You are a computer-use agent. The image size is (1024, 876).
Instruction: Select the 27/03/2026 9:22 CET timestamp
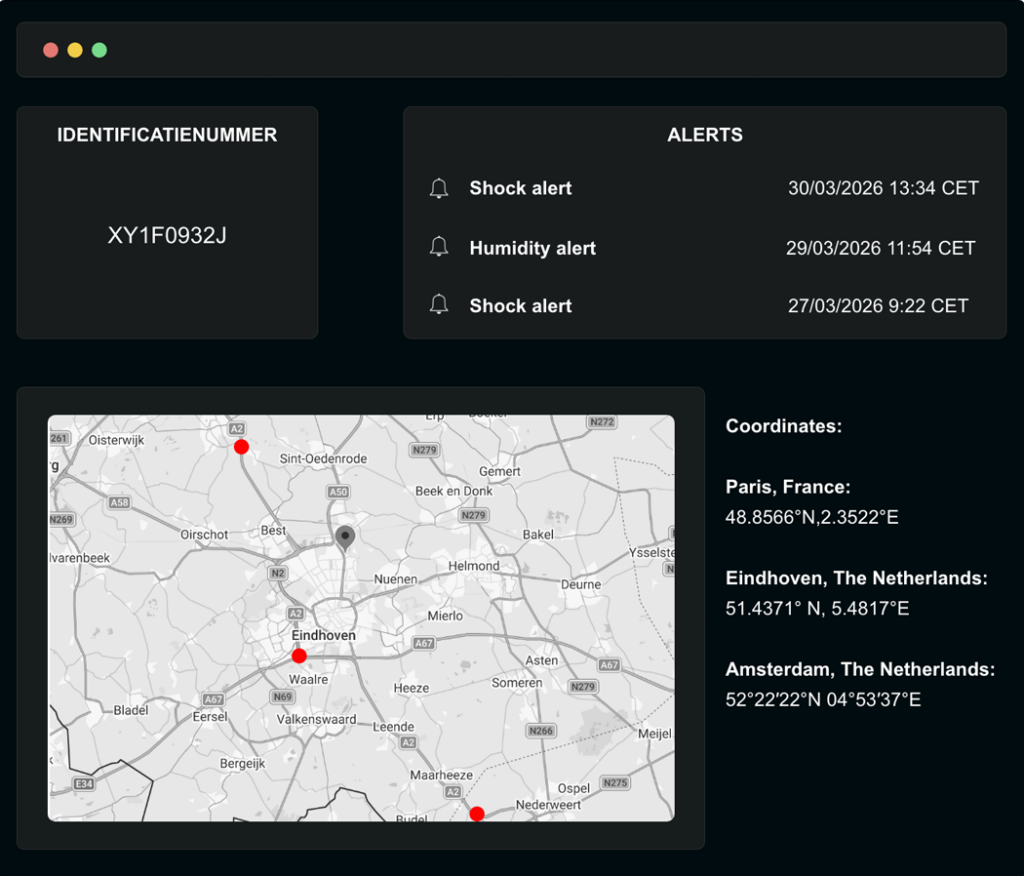click(878, 306)
